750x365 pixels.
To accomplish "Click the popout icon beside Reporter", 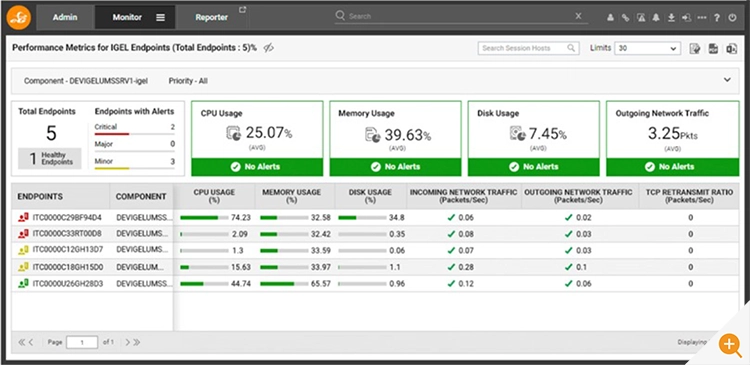I will click(243, 10).
